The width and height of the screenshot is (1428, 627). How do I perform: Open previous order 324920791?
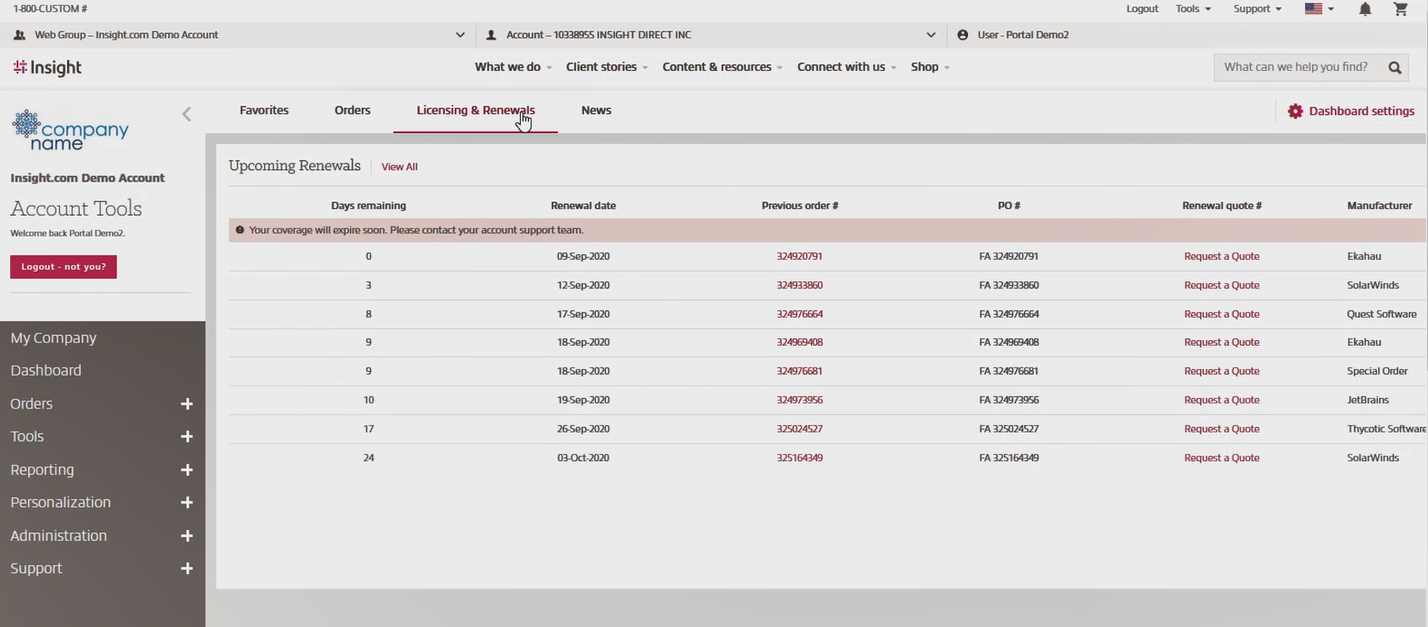point(799,257)
